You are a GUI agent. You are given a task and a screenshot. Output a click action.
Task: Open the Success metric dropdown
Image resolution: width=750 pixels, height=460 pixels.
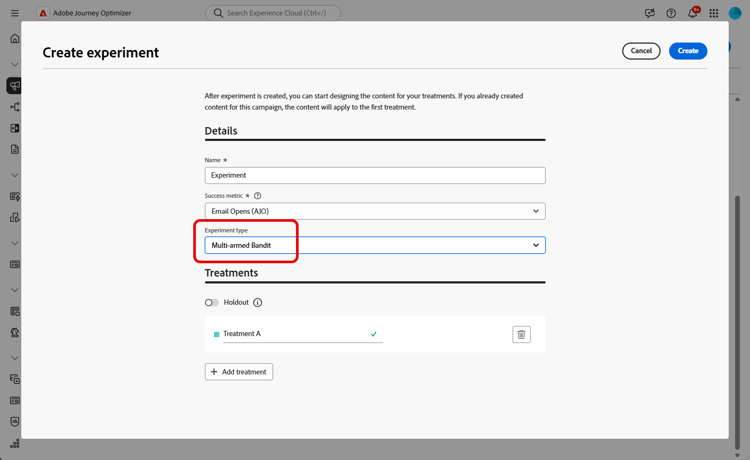375,211
